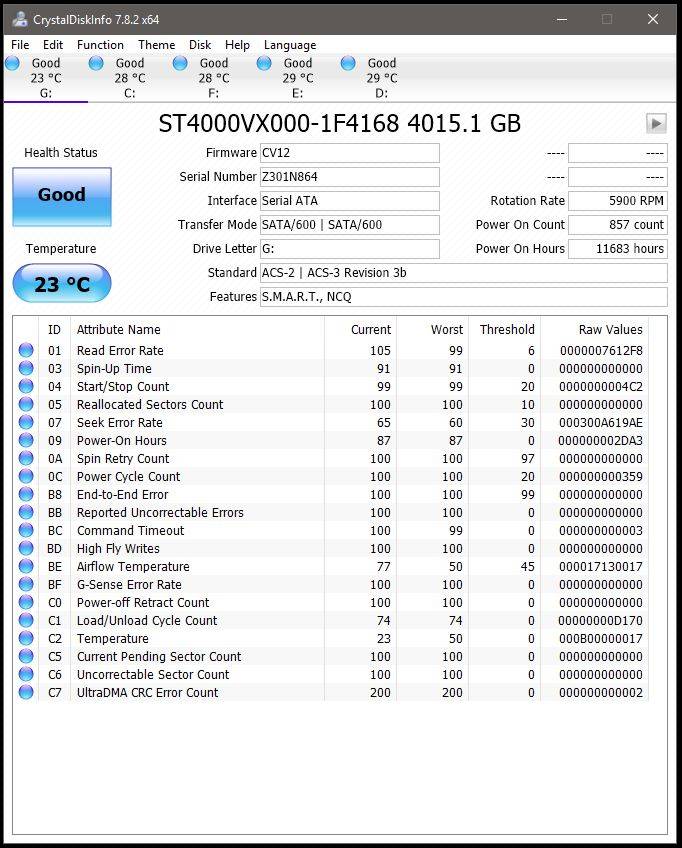Viewport: 682px width, 848px height.
Task: Click the Power On Count value 857 count
Action: pyautogui.click(x=618, y=224)
